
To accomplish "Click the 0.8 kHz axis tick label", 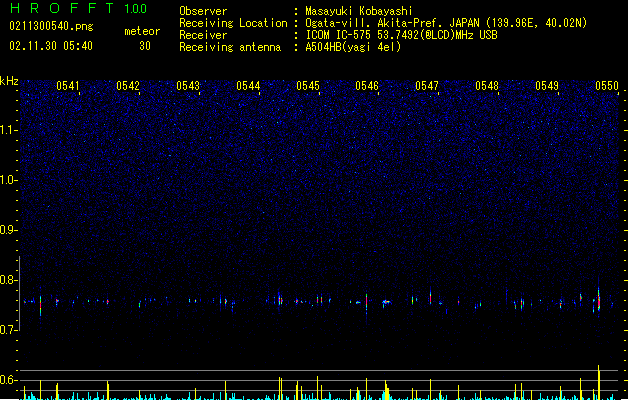I will 8,280.
